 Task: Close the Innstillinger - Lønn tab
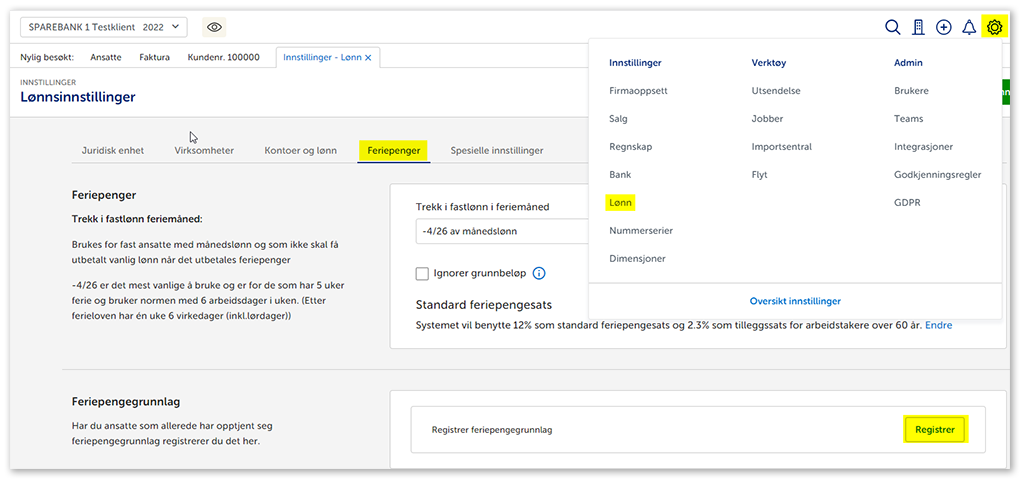pos(368,58)
